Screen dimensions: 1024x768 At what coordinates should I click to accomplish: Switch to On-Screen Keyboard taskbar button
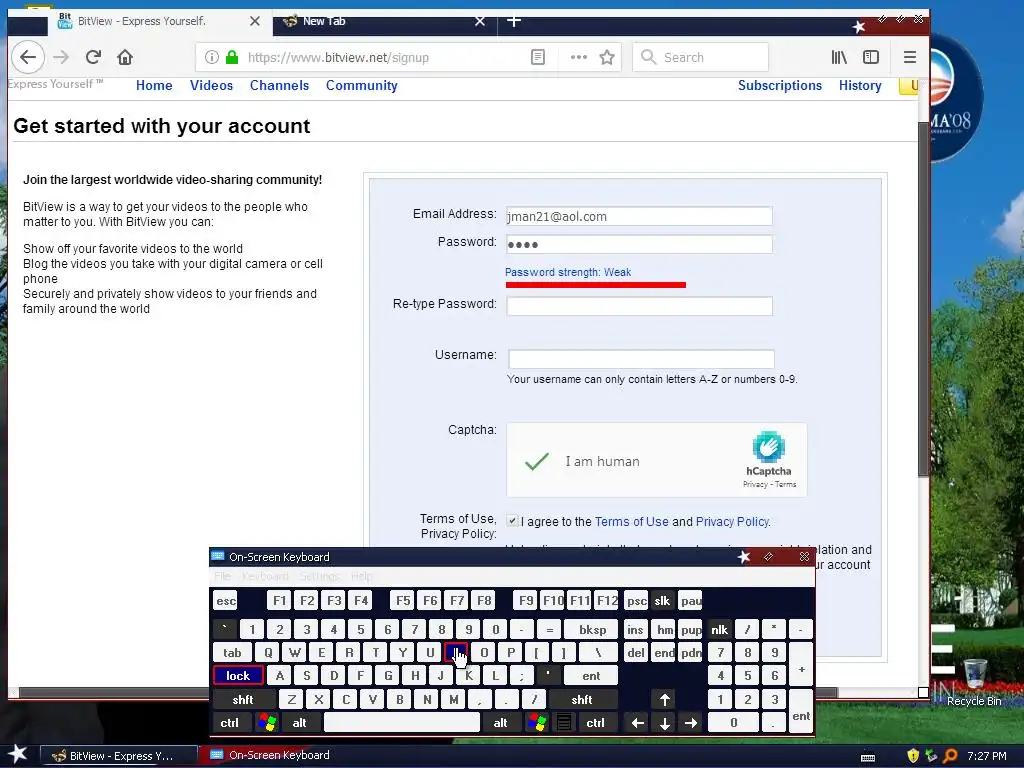click(268, 755)
